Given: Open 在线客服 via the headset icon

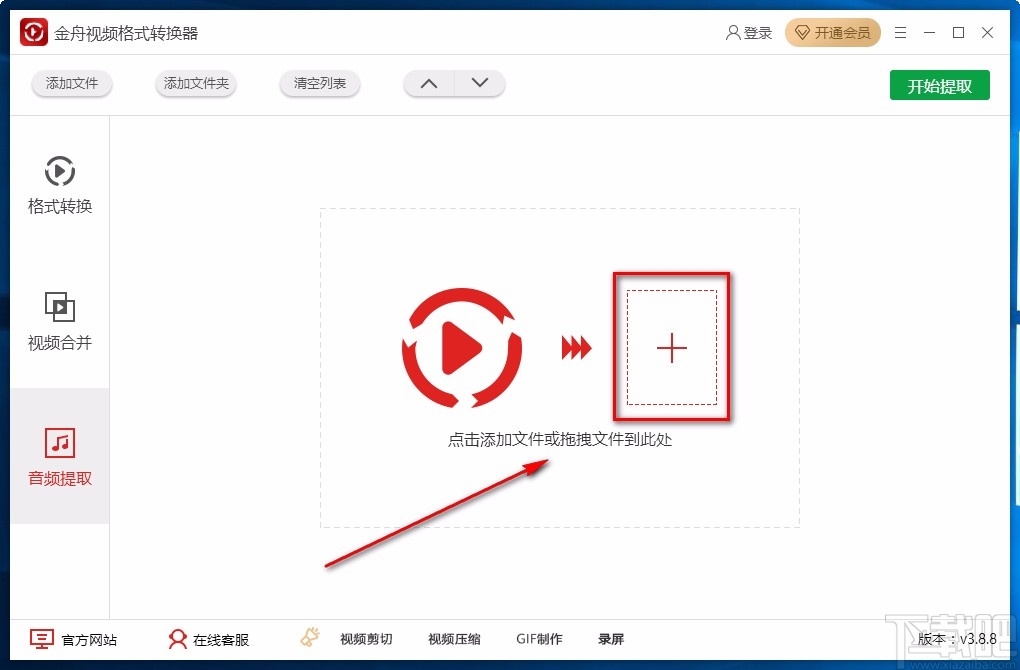Looking at the screenshot, I should [x=178, y=638].
